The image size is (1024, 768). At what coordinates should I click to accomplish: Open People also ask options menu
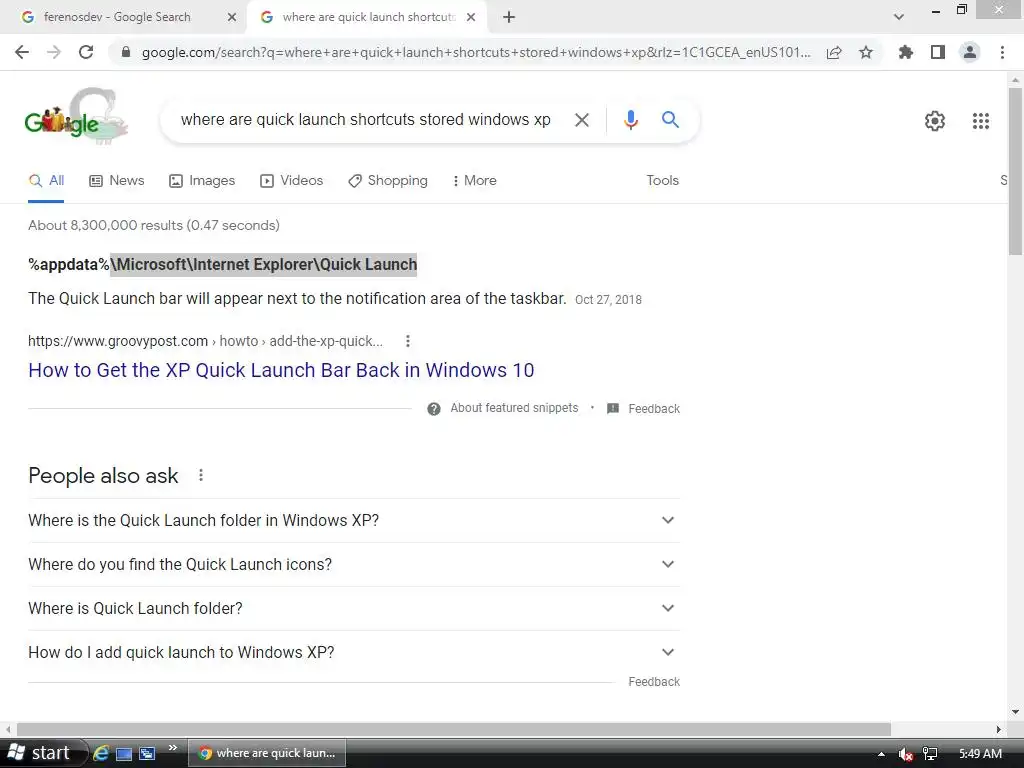pyautogui.click(x=200, y=475)
